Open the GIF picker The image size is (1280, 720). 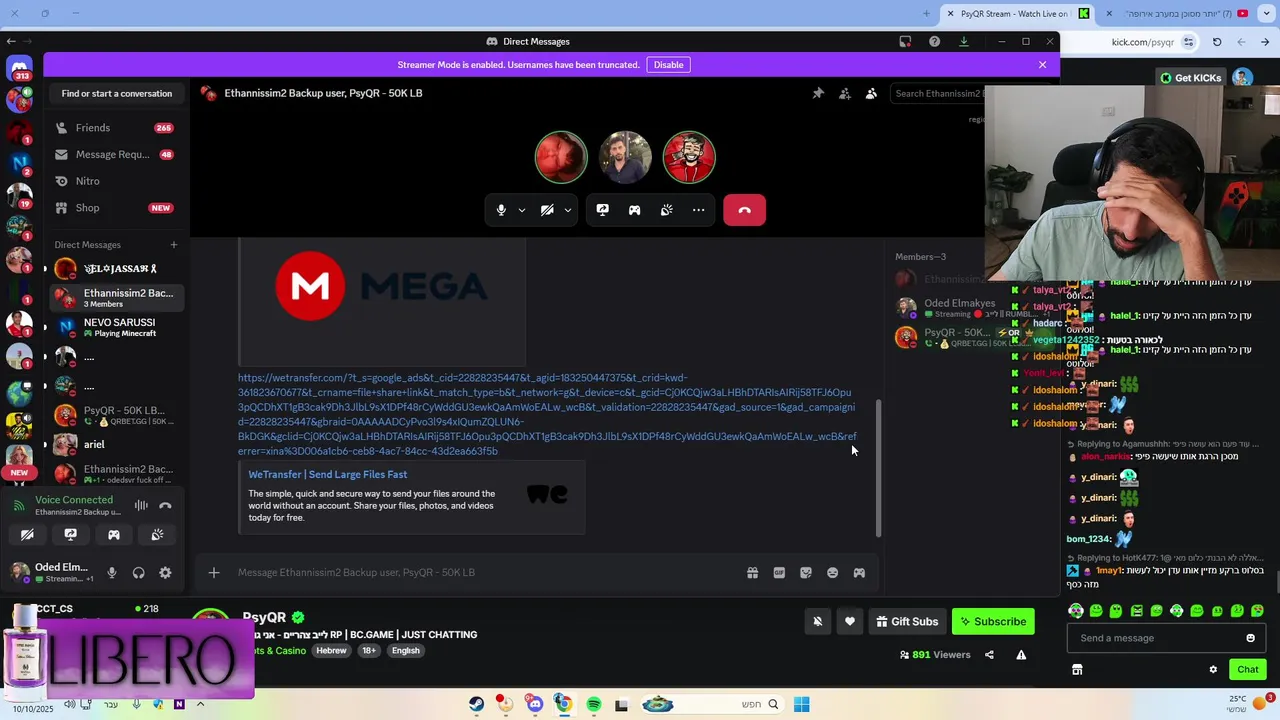pyautogui.click(x=779, y=573)
